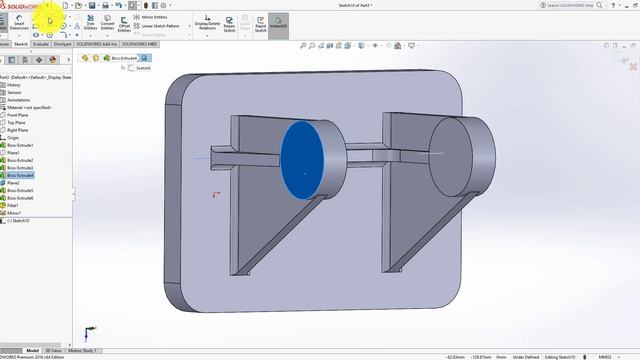The width and height of the screenshot is (640, 360).
Task: Click the Open file icon
Action: [78, 5]
